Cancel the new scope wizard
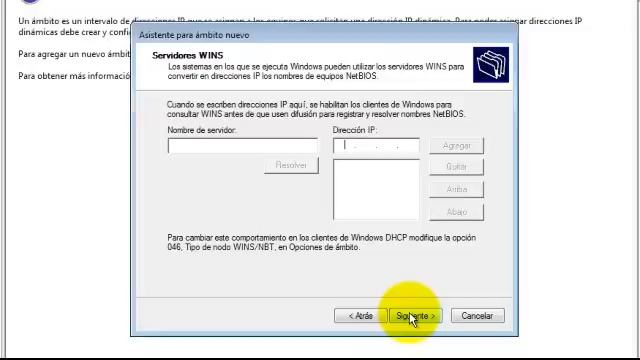Viewport: 640px width, 360px height. [478, 316]
